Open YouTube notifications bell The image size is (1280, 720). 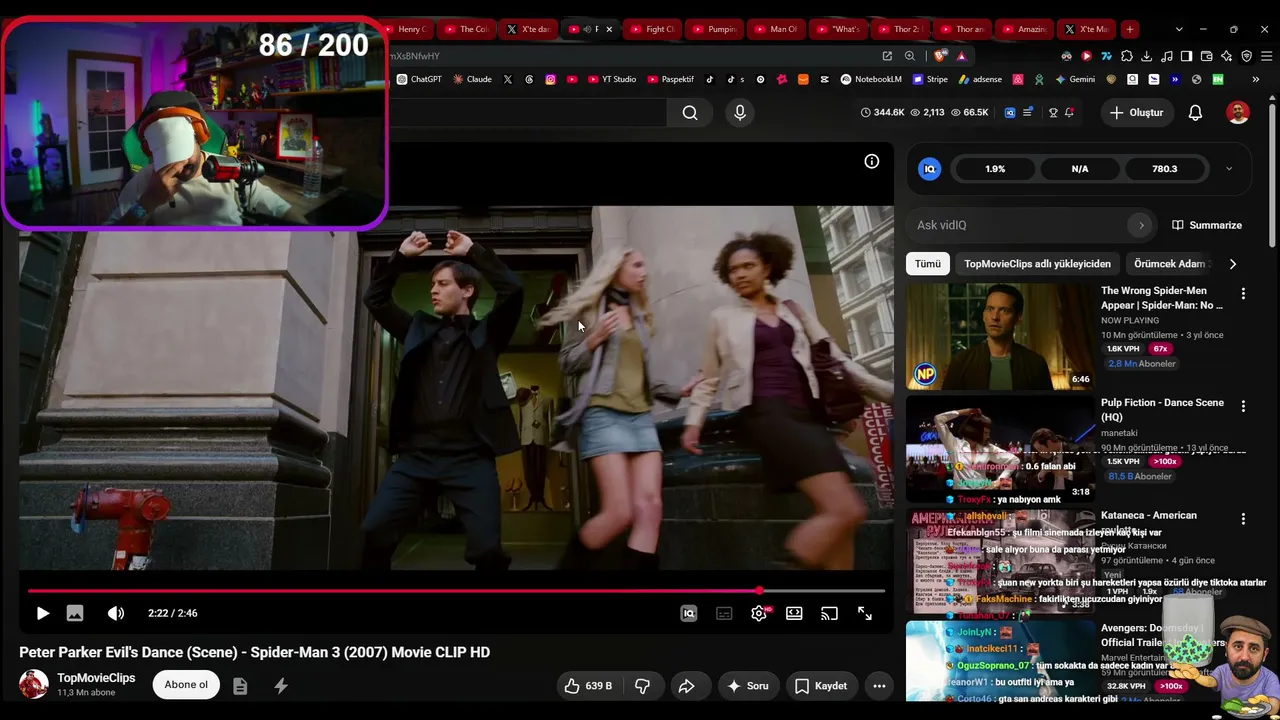point(1195,113)
